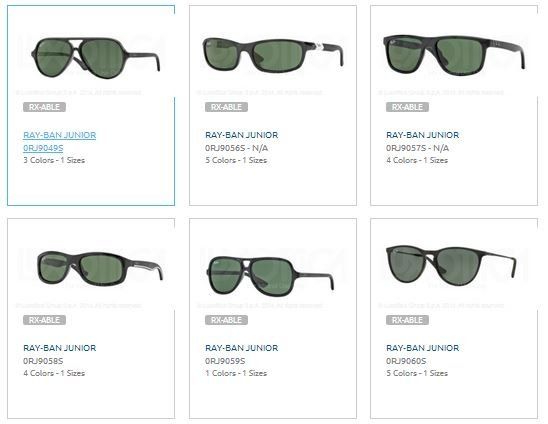548x424 pixels.
Task: Click the RX-ABLE badge on 0RJ9049S
Action: [44, 107]
